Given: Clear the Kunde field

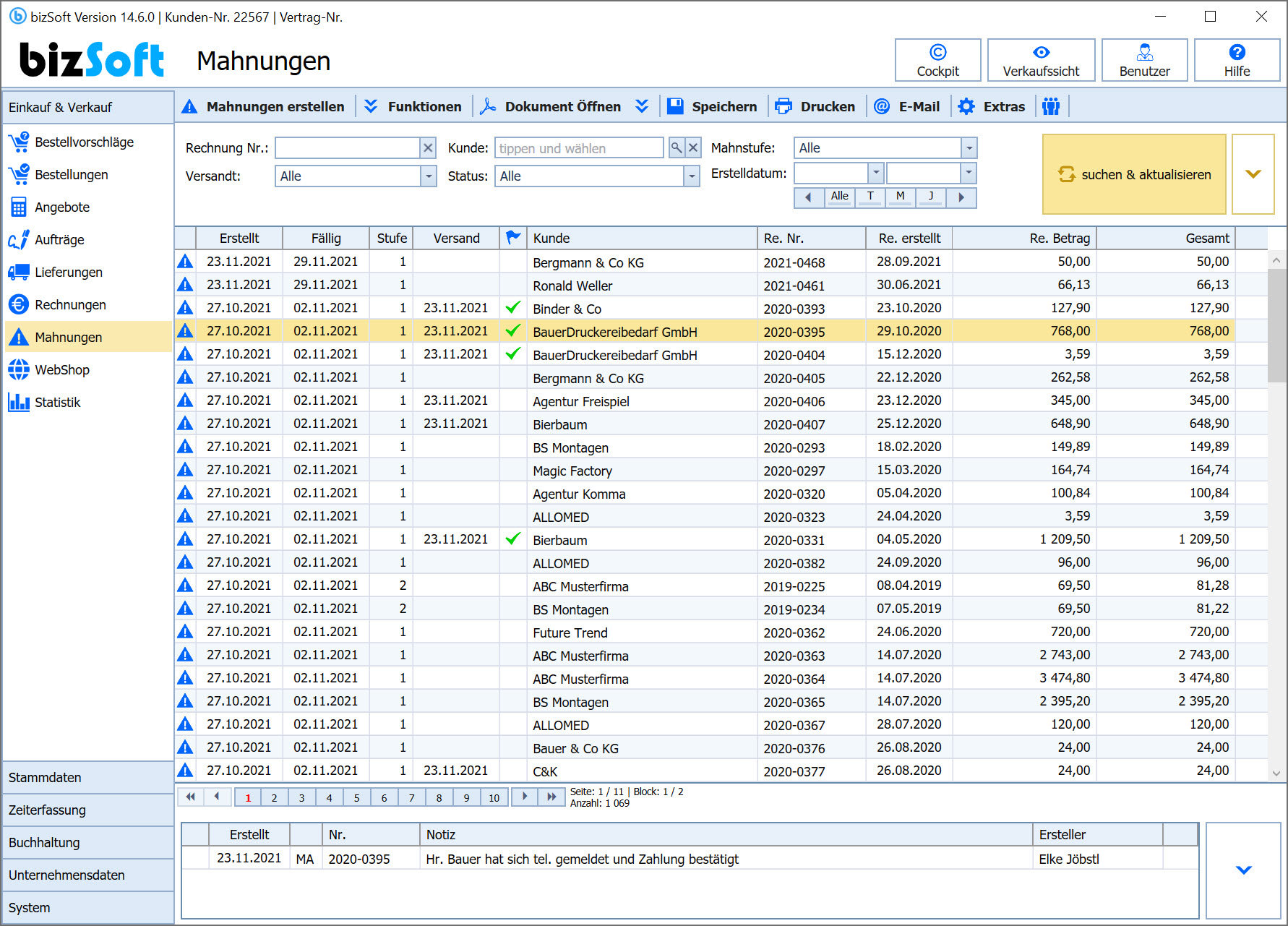Looking at the screenshot, I should click(693, 147).
